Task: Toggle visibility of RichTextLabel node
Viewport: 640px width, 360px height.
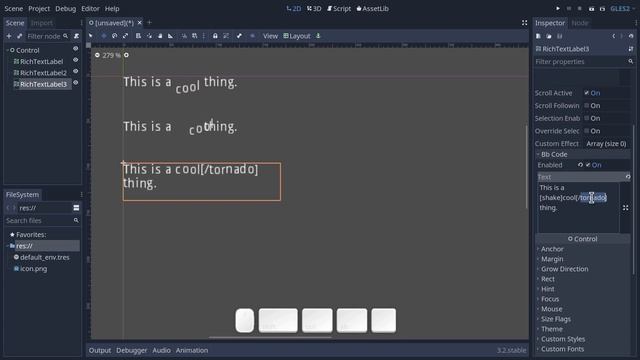Action: [x=76, y=60]
